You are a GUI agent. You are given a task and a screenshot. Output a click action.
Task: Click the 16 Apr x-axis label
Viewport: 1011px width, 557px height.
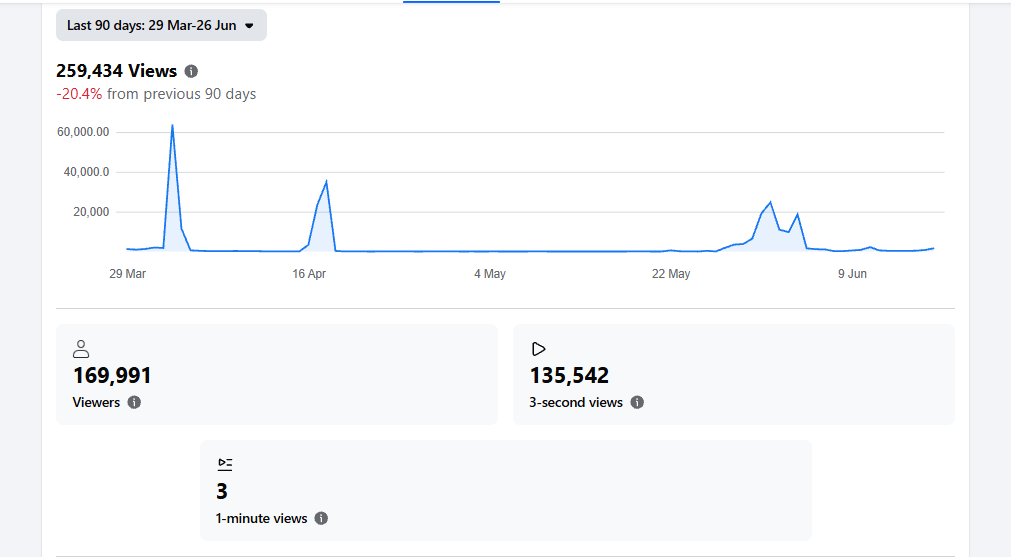(x=309, y=273)
